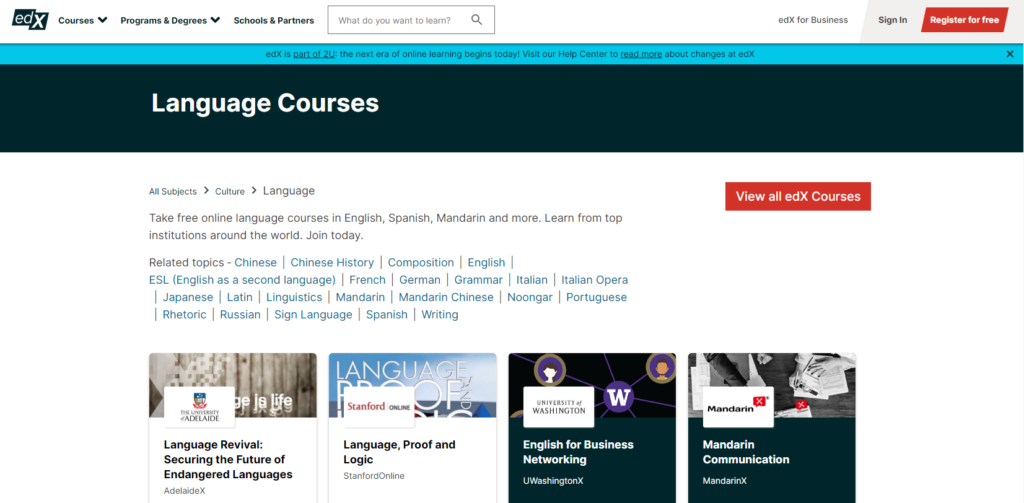The width and height of the screenshot is (1024, 503).
Task: Click the 'Language Courses' page heading
Action: 265,103
